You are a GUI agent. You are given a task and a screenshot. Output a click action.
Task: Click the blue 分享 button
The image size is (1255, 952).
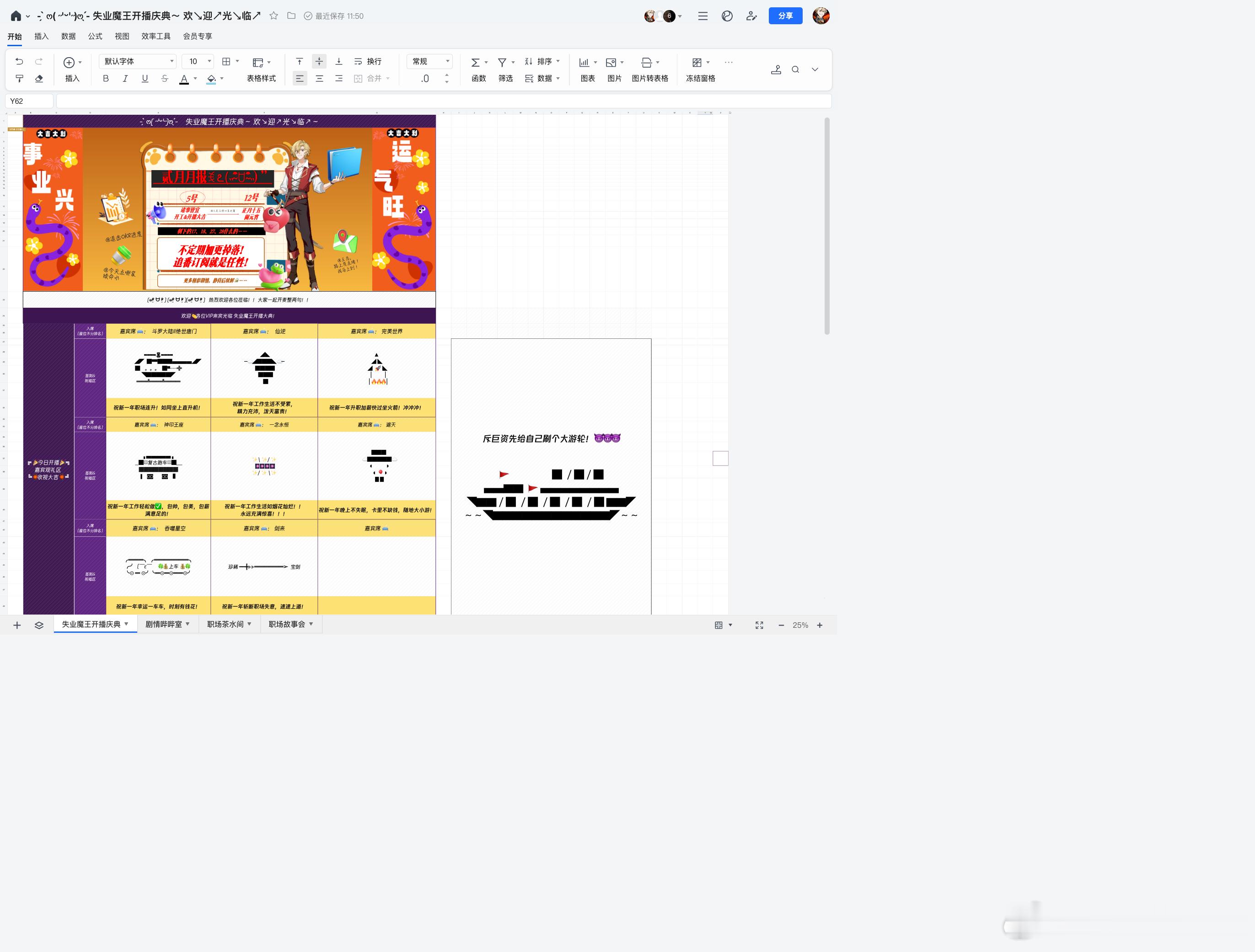pos(785,16)
